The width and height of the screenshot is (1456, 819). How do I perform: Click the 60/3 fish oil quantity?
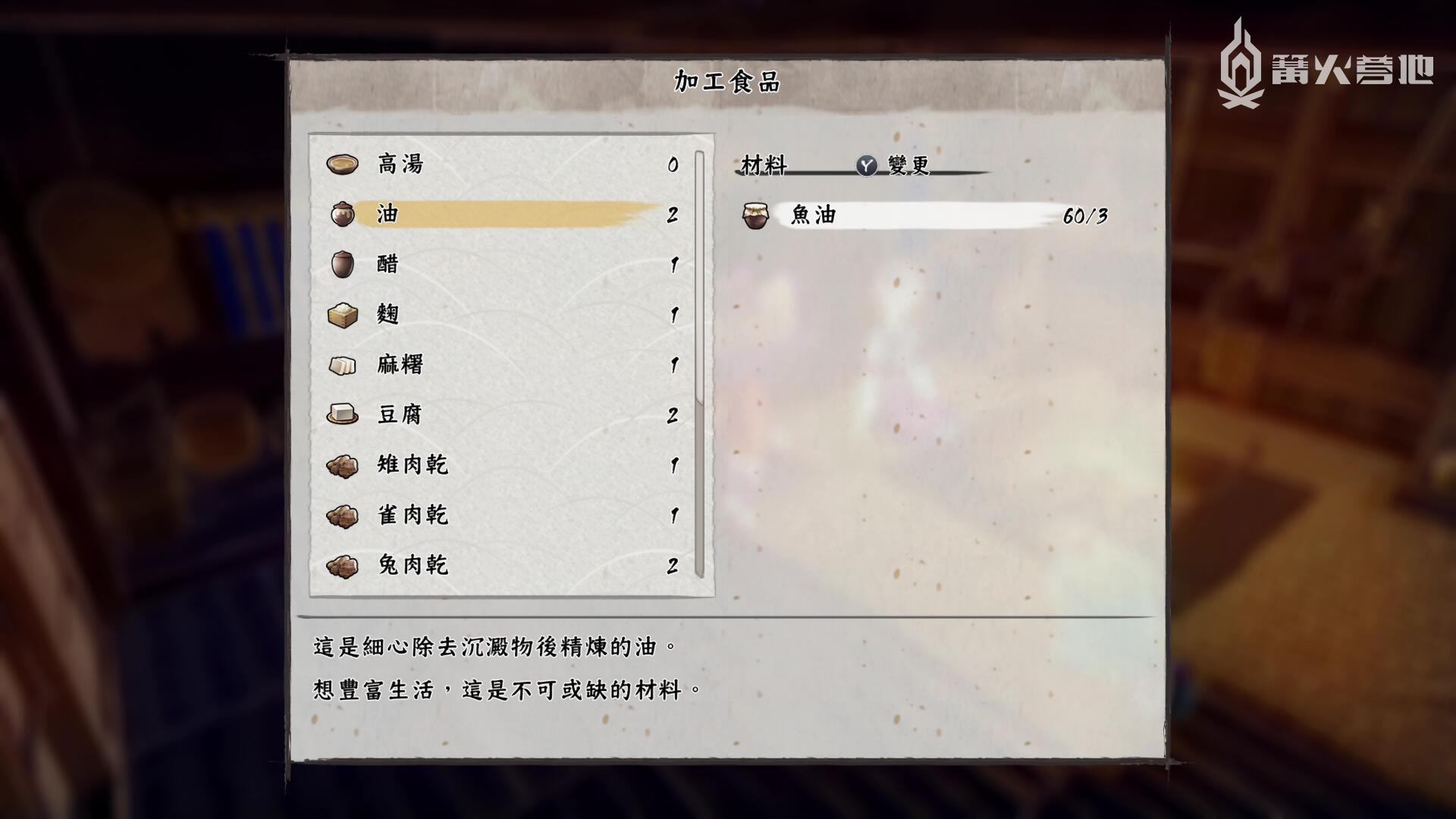point(1085,216)
